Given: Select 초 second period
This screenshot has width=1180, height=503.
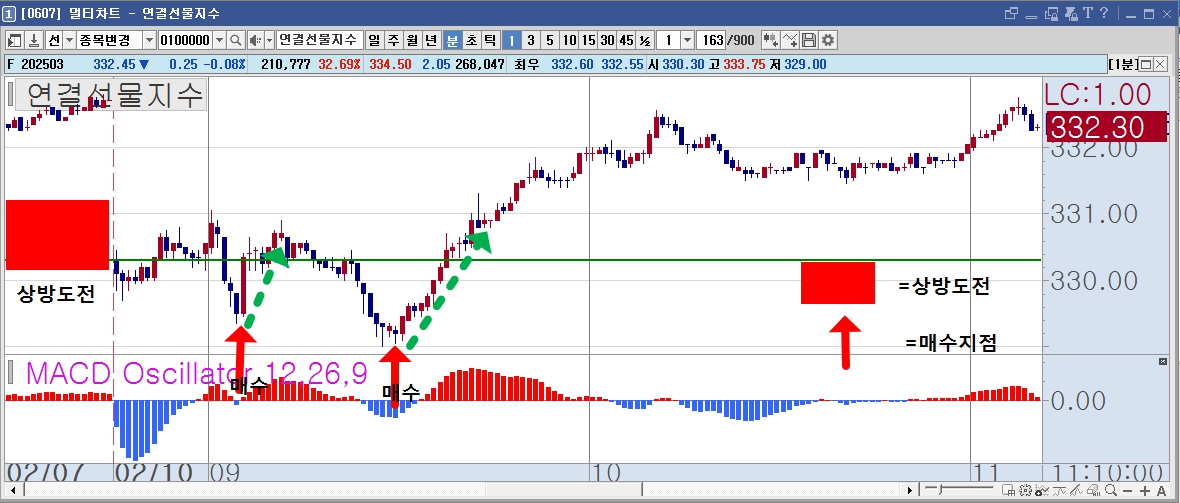Looking at the screenshot, I should [471, 40].
